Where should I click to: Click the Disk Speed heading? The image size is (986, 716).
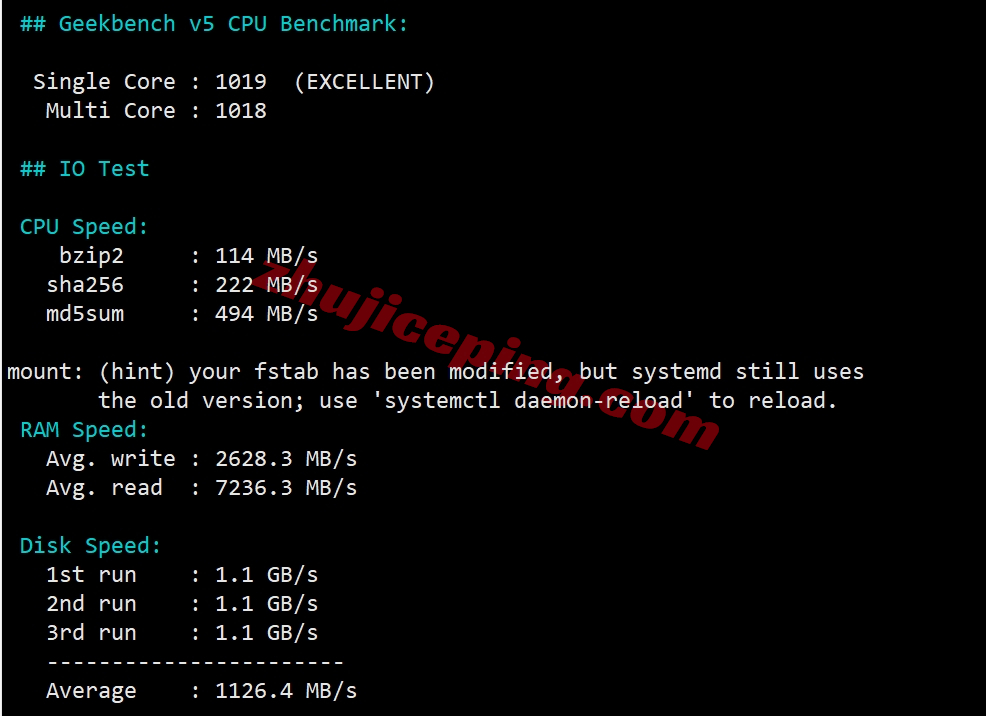point(90,546)
